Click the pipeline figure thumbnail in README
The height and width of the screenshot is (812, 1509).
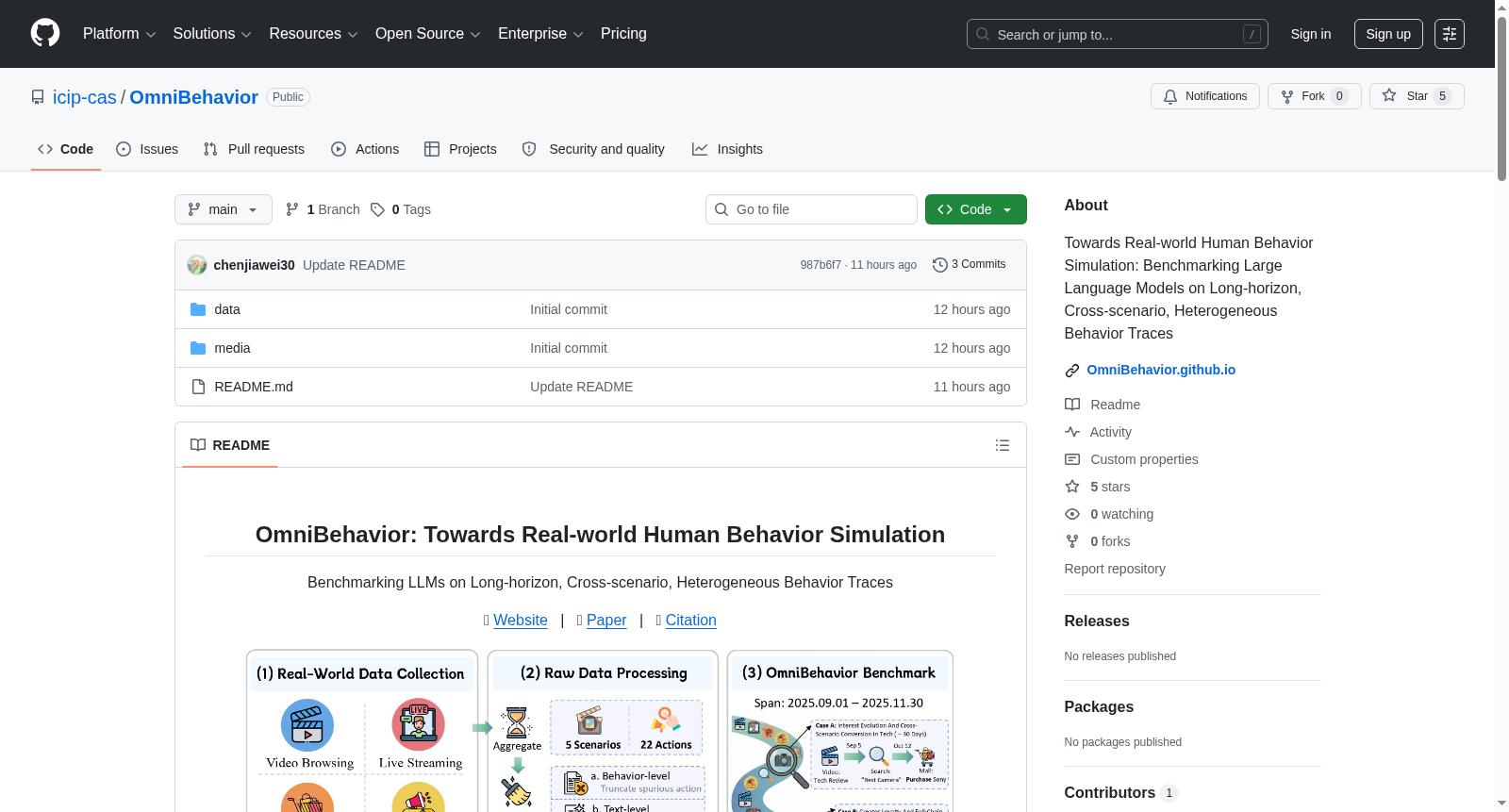tap(600, 730)
